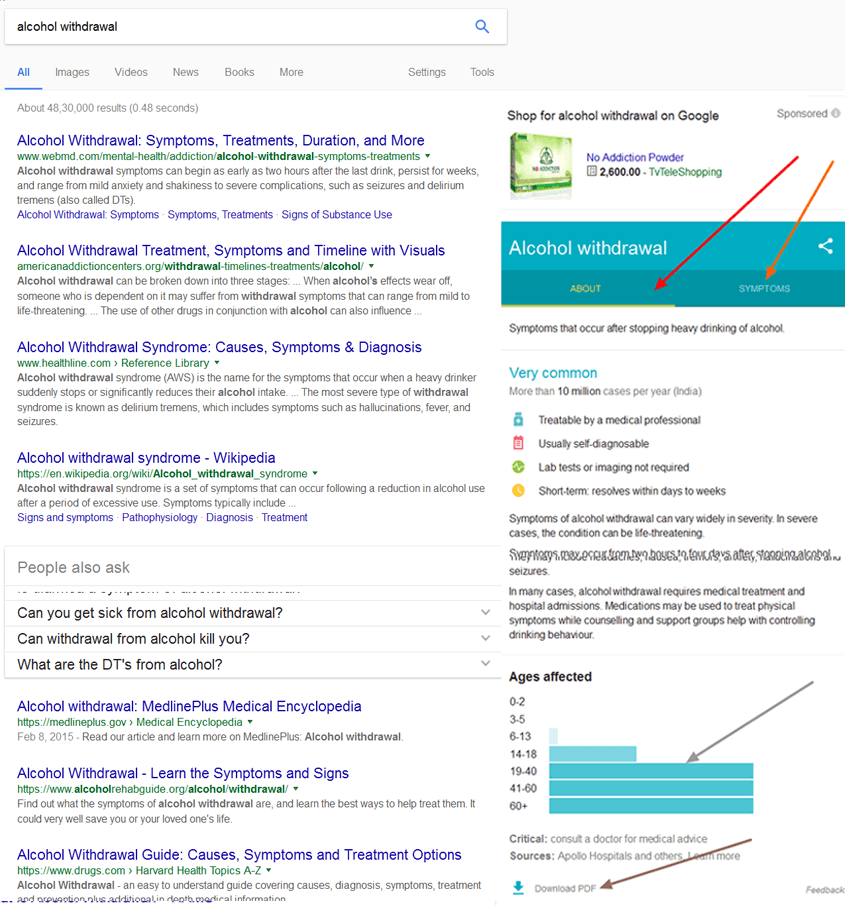Open Alcohol Withdrawal Guide drugs.com result

239,854
